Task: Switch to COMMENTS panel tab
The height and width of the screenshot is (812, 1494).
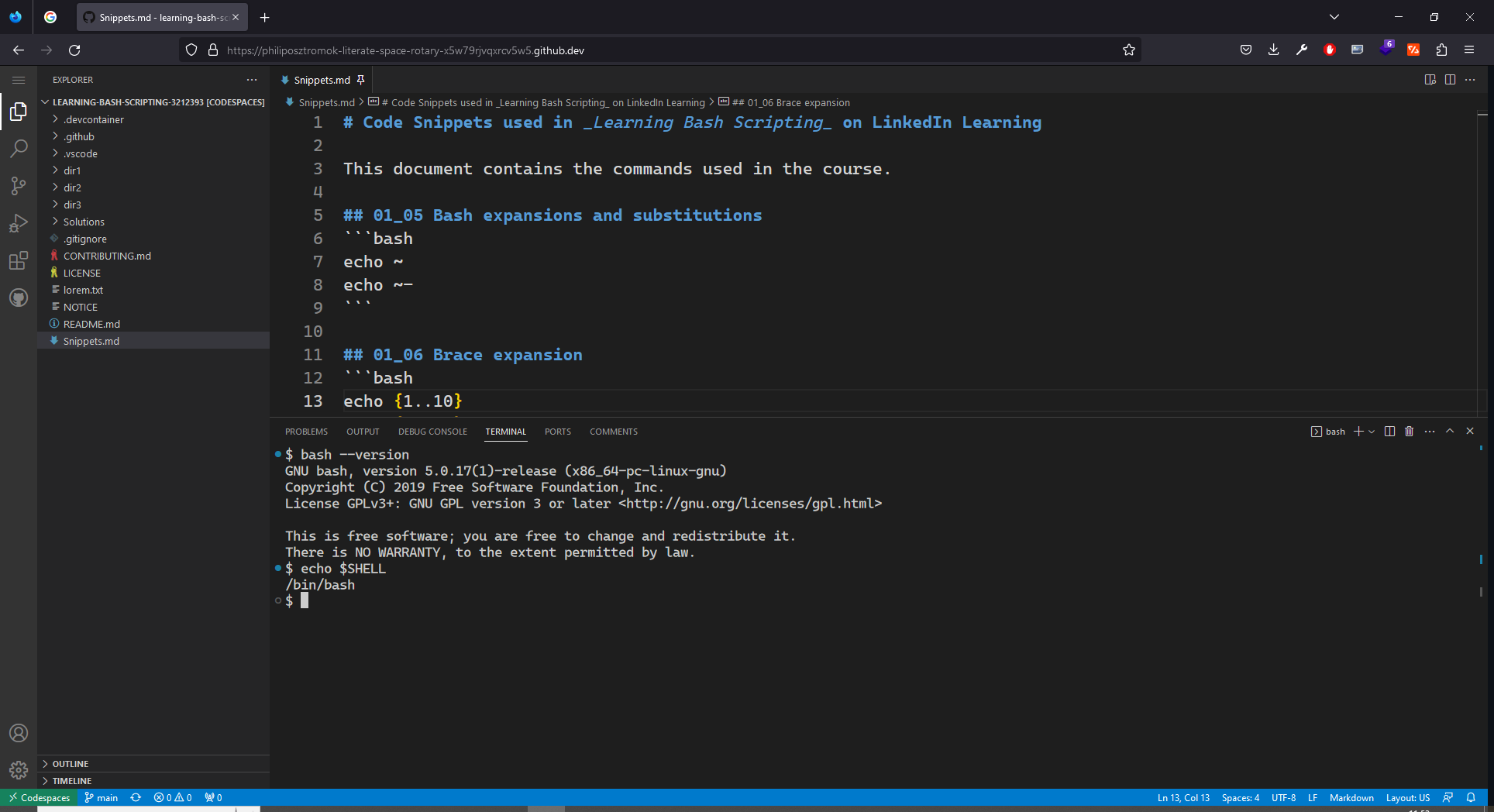Action: click(x=614, y=432)
